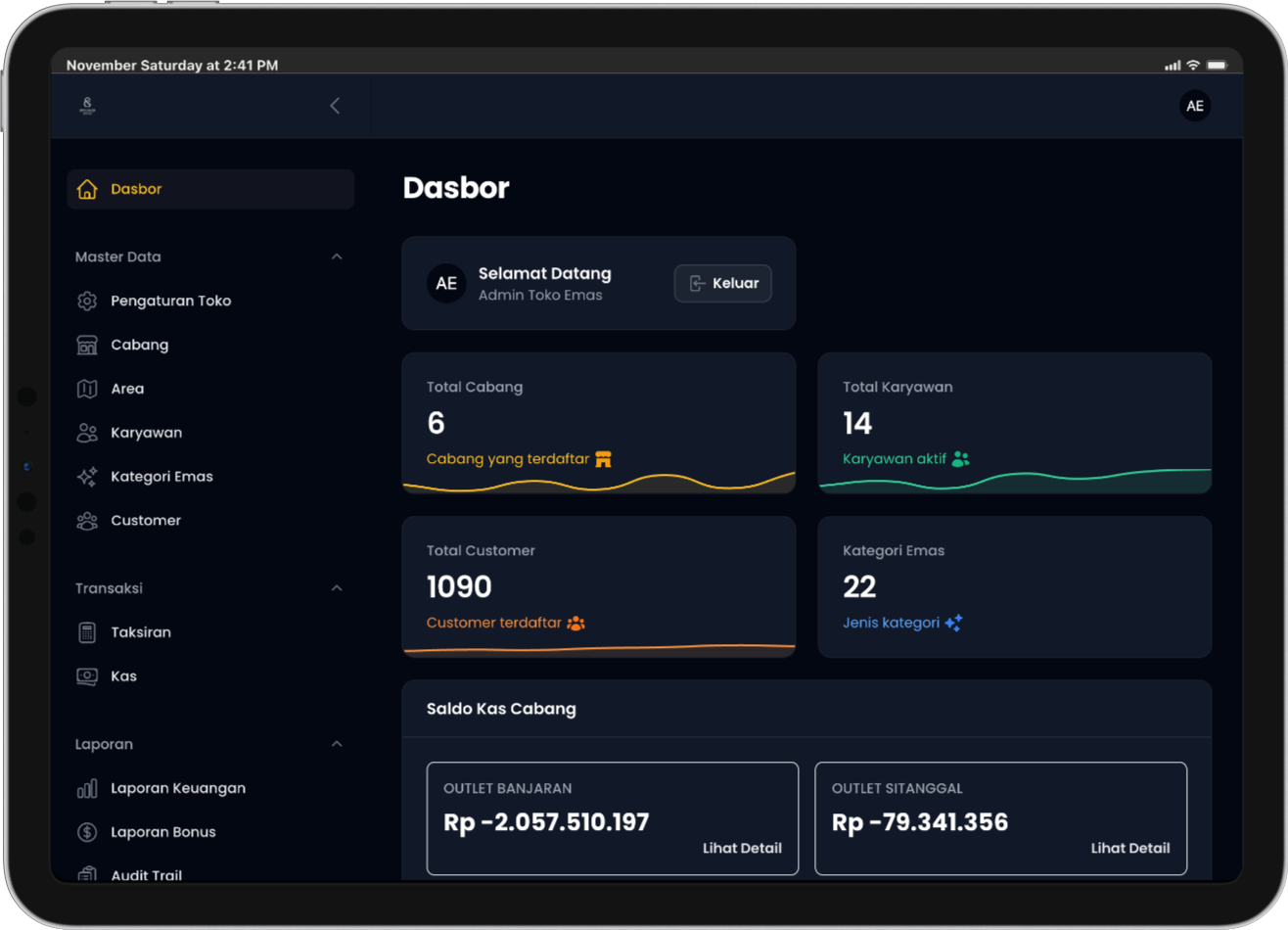Click the Keluar logout button
The image size is (1288, 930).
point(722,283)
